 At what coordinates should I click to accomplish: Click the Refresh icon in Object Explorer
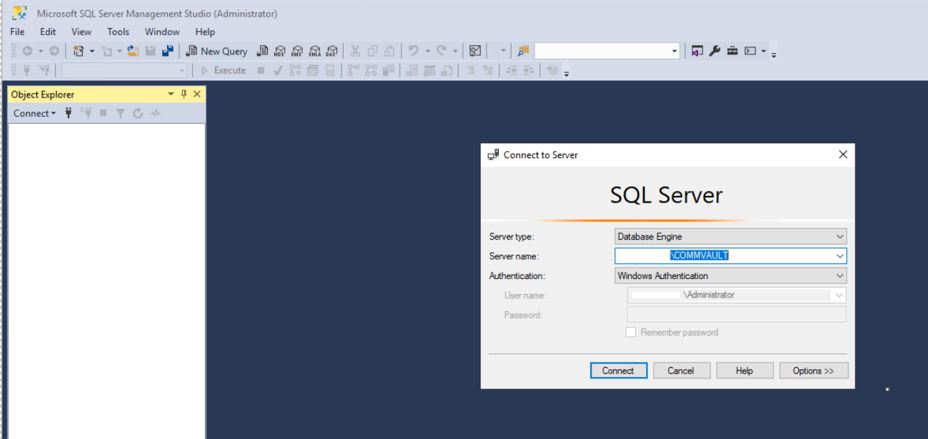tap(138, 113)
